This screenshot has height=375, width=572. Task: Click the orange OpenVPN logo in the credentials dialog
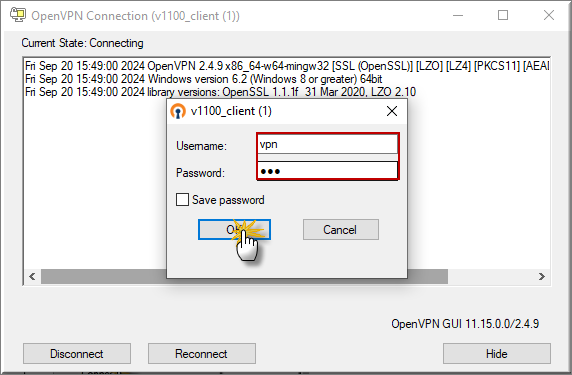(178, 111)
